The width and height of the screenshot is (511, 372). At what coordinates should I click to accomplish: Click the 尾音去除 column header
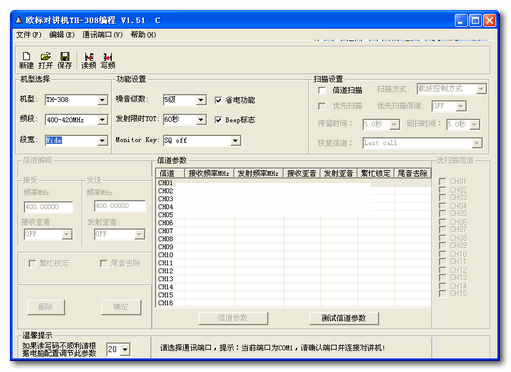[413, 173]
